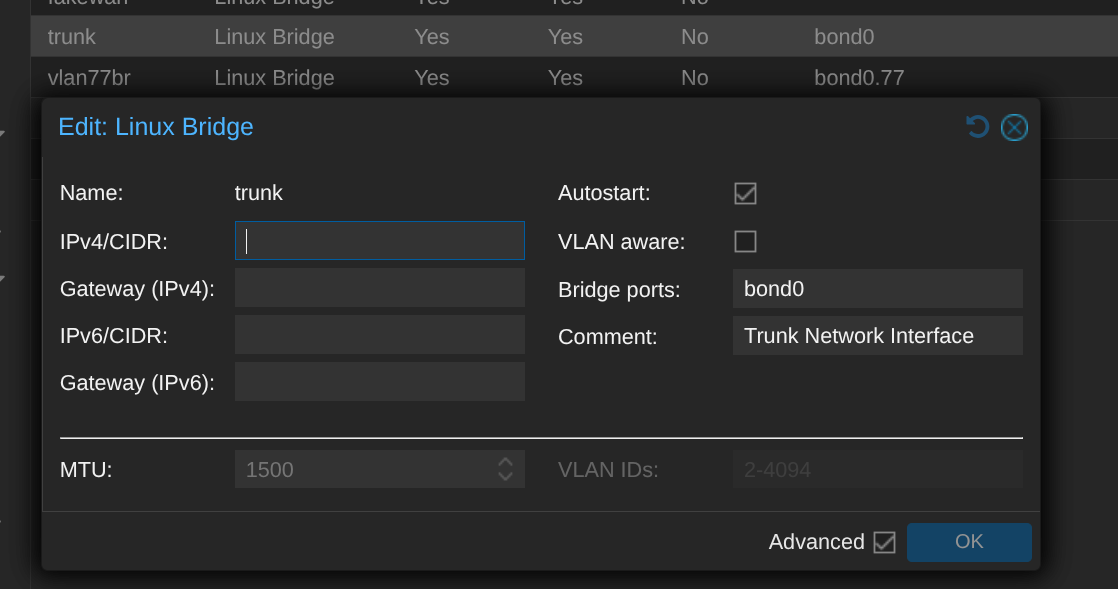Edit the Bridge ports field
This screenshot has height=589, width=1118.
point(877,289)
